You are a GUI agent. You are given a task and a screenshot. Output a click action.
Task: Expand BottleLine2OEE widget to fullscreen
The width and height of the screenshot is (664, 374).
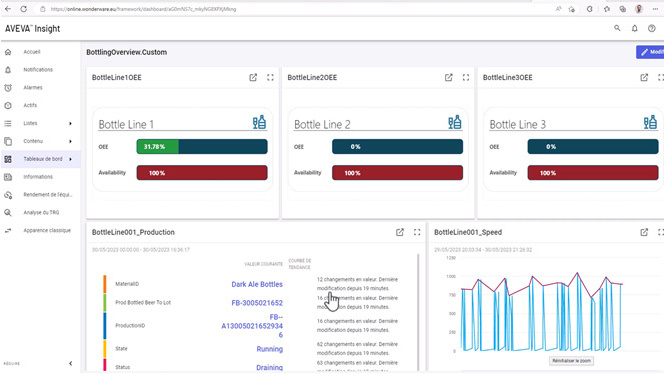pyautogui.click(x=466, y=78)
